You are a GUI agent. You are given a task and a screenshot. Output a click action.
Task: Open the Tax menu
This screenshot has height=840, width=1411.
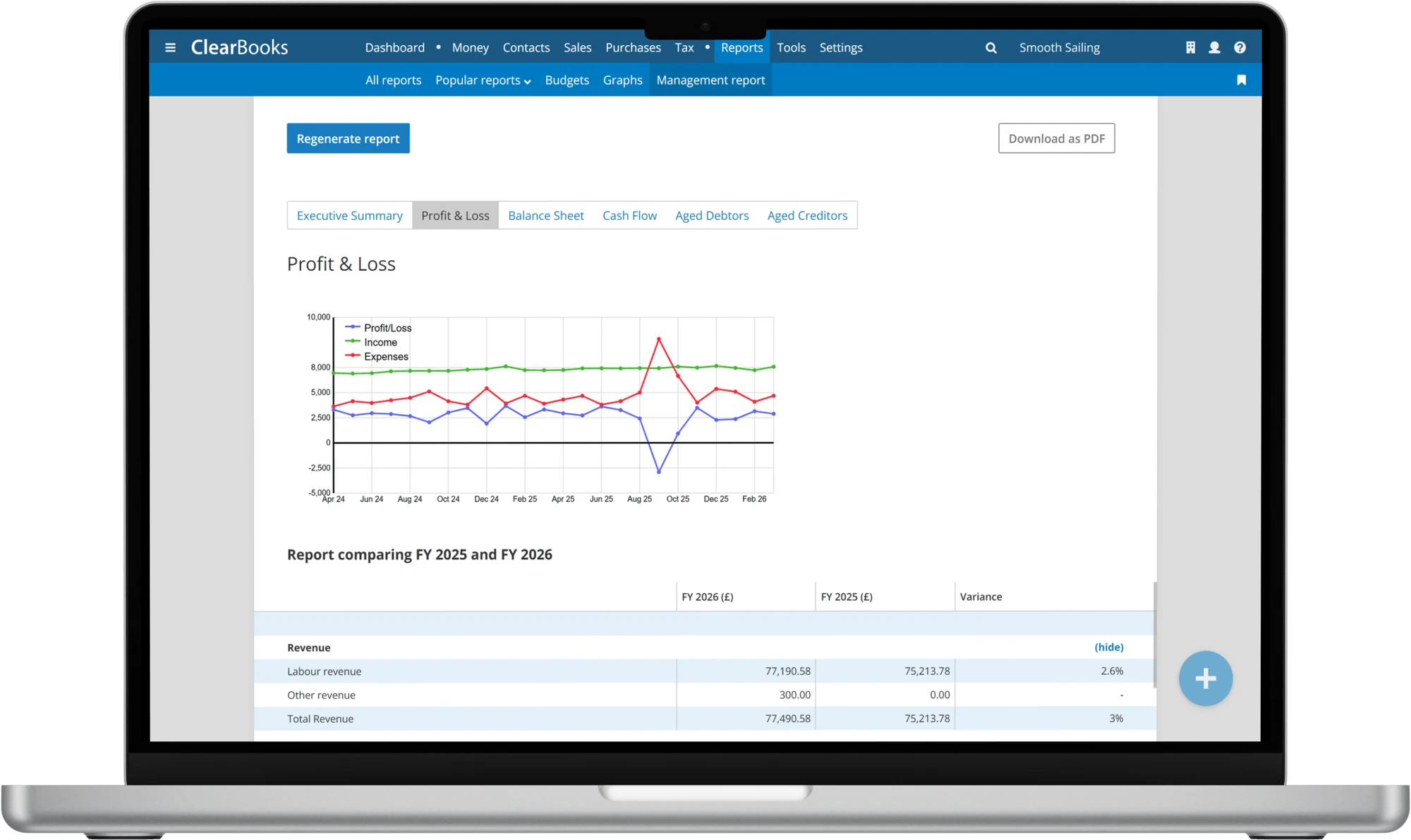tap(684, 47)
